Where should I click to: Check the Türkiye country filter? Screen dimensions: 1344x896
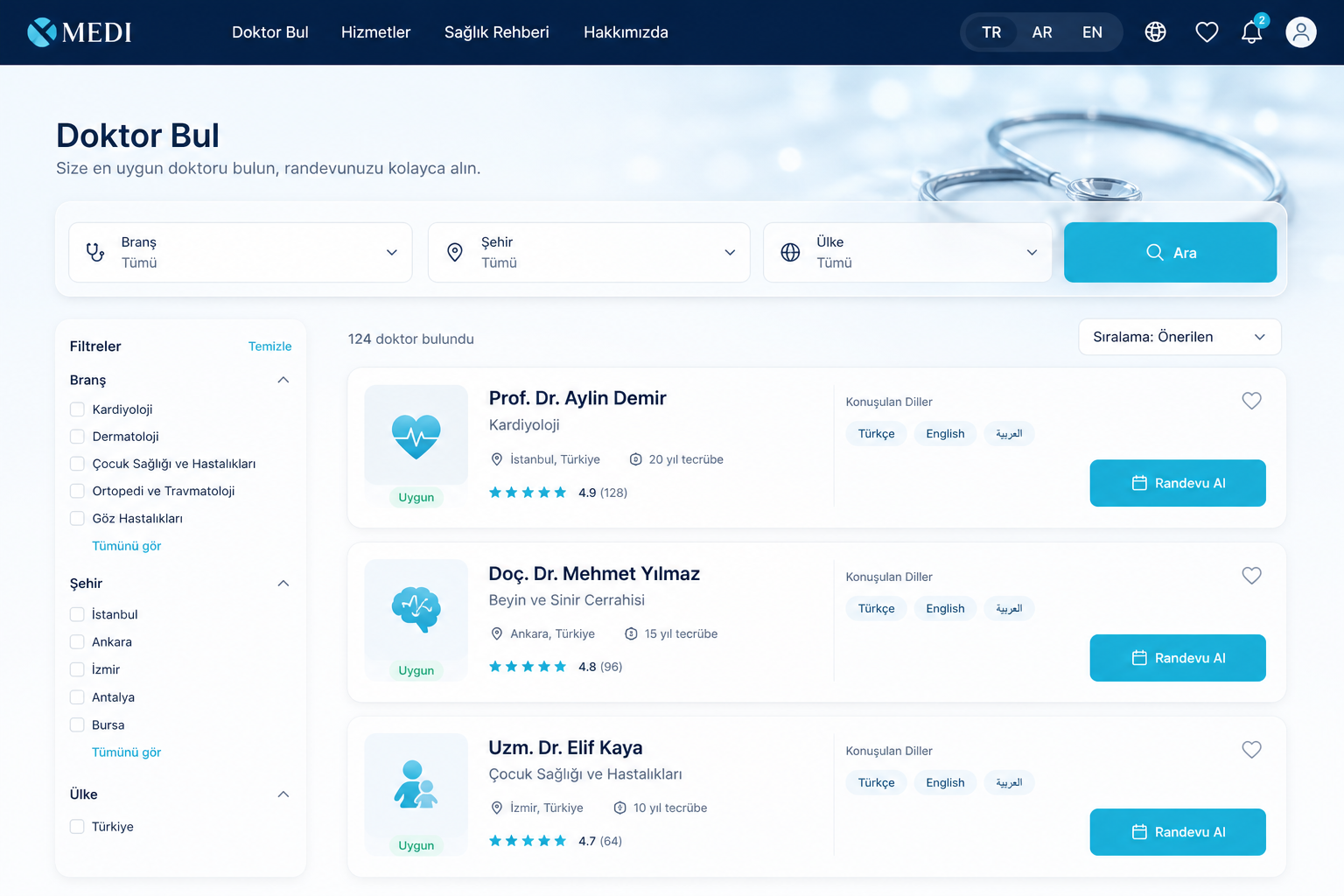tap(77, 827)
